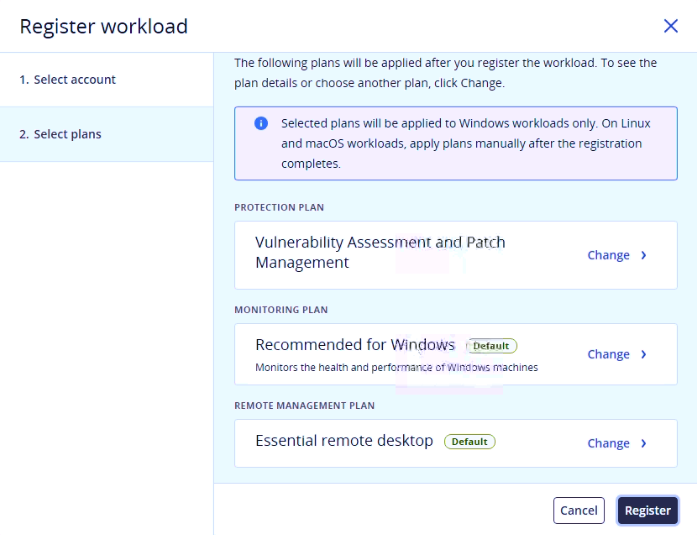
Task: Cancel the workload registration
Action: click(x=579, y=511)
